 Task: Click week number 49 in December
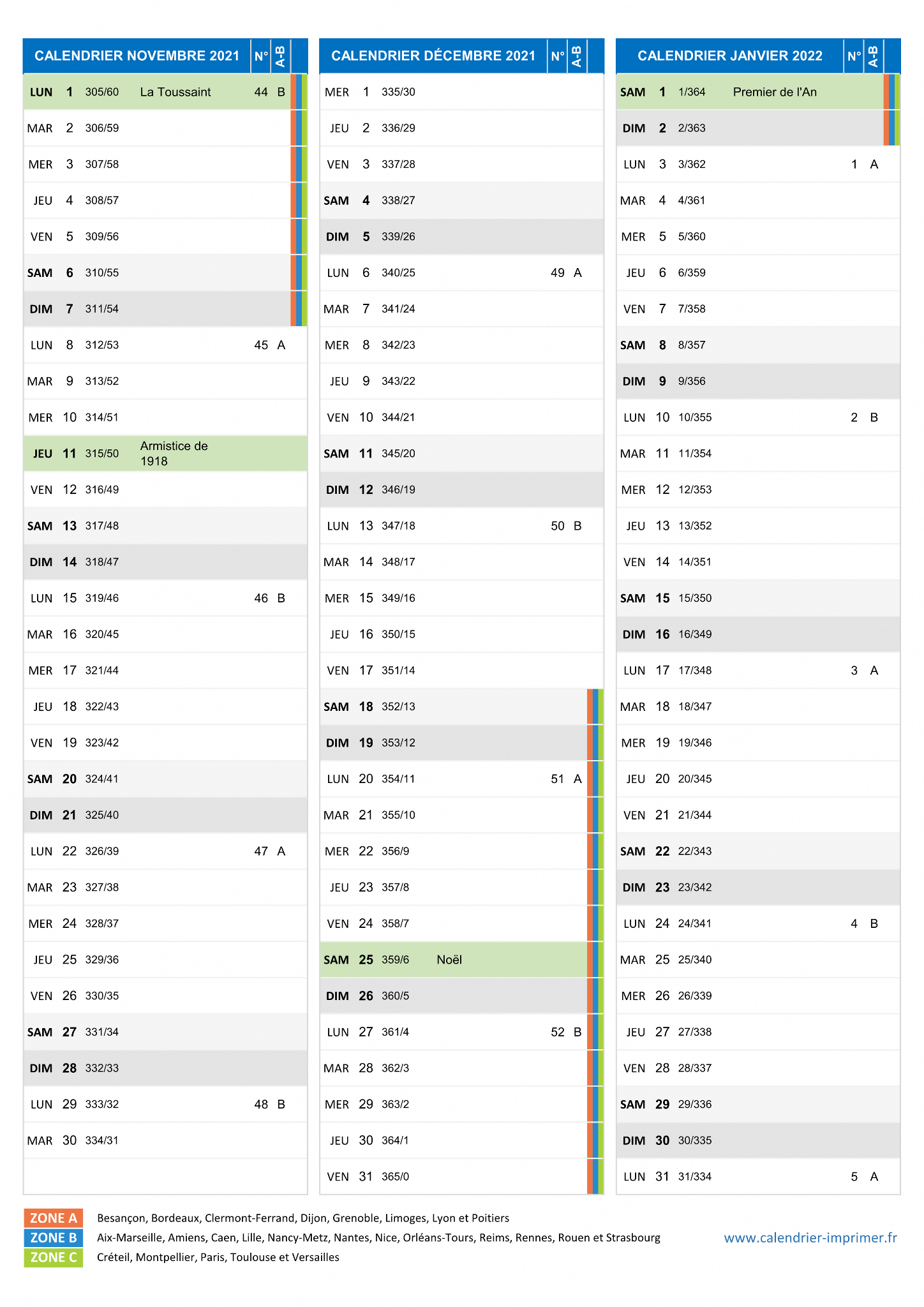pyautogui.click(x=558, y=273)
